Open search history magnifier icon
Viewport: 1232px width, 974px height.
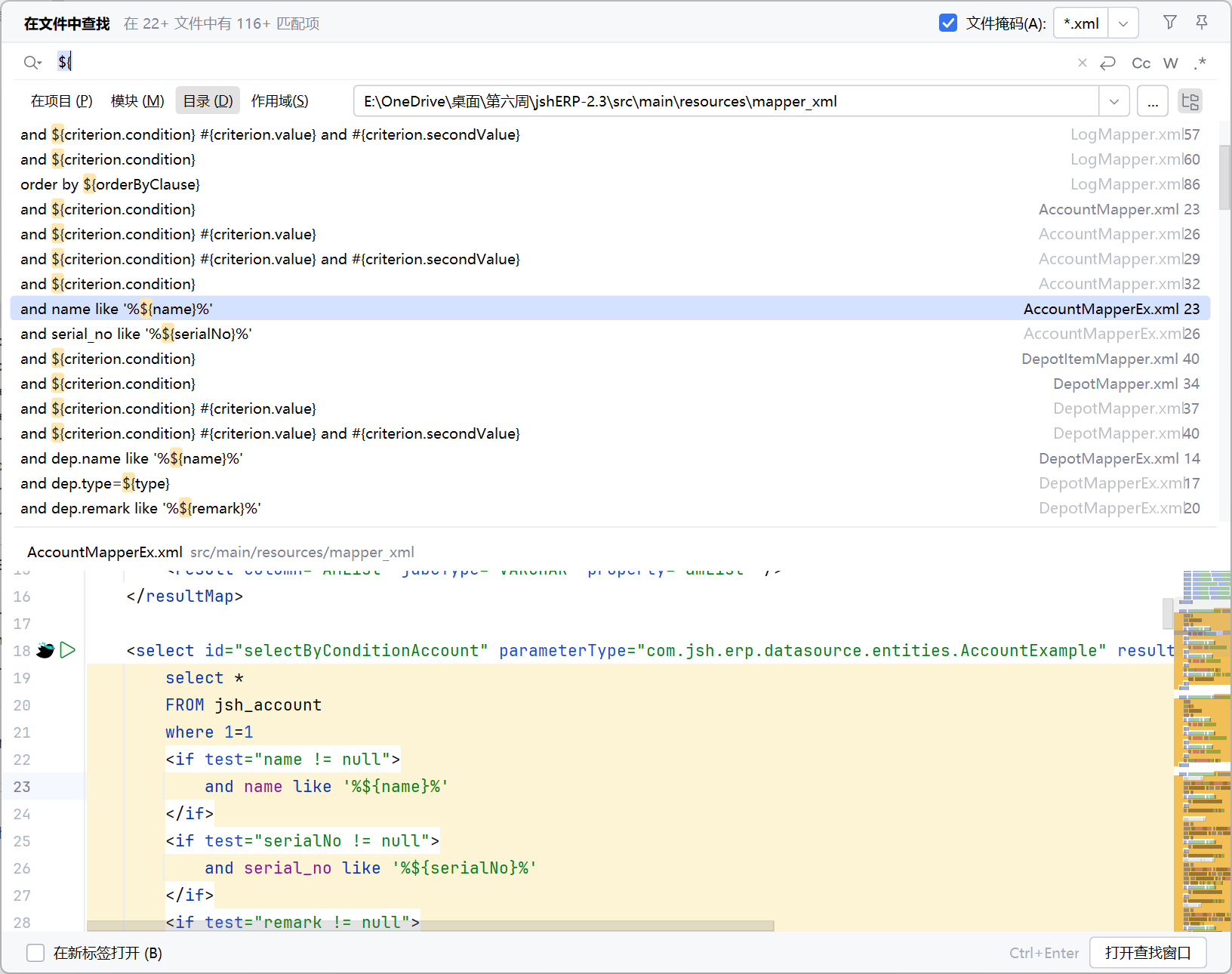(x=32, y=63)
